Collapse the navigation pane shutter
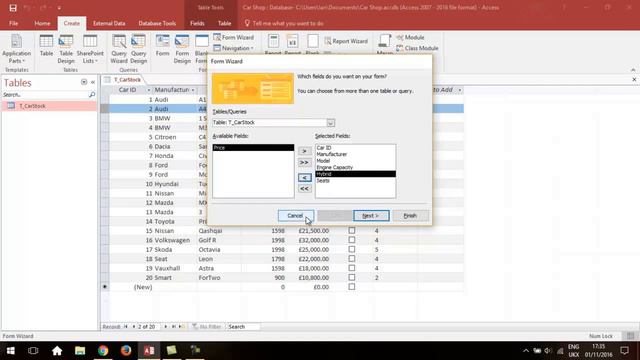640x360 pixels. [93, 82]
